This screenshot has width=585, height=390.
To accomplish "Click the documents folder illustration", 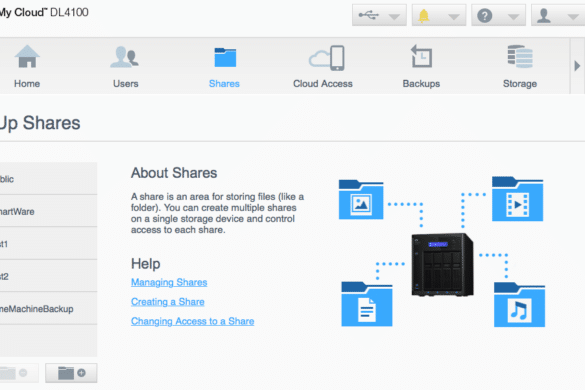I will (x=367, y=304).
